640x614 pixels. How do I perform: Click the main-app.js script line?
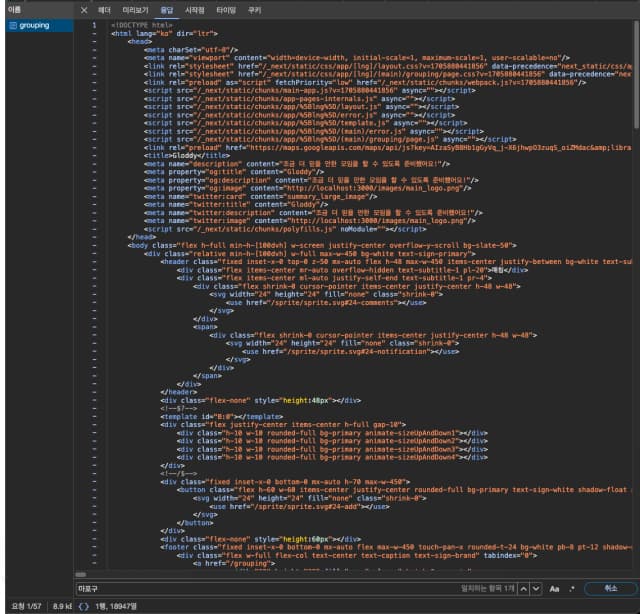click(309, 91)
